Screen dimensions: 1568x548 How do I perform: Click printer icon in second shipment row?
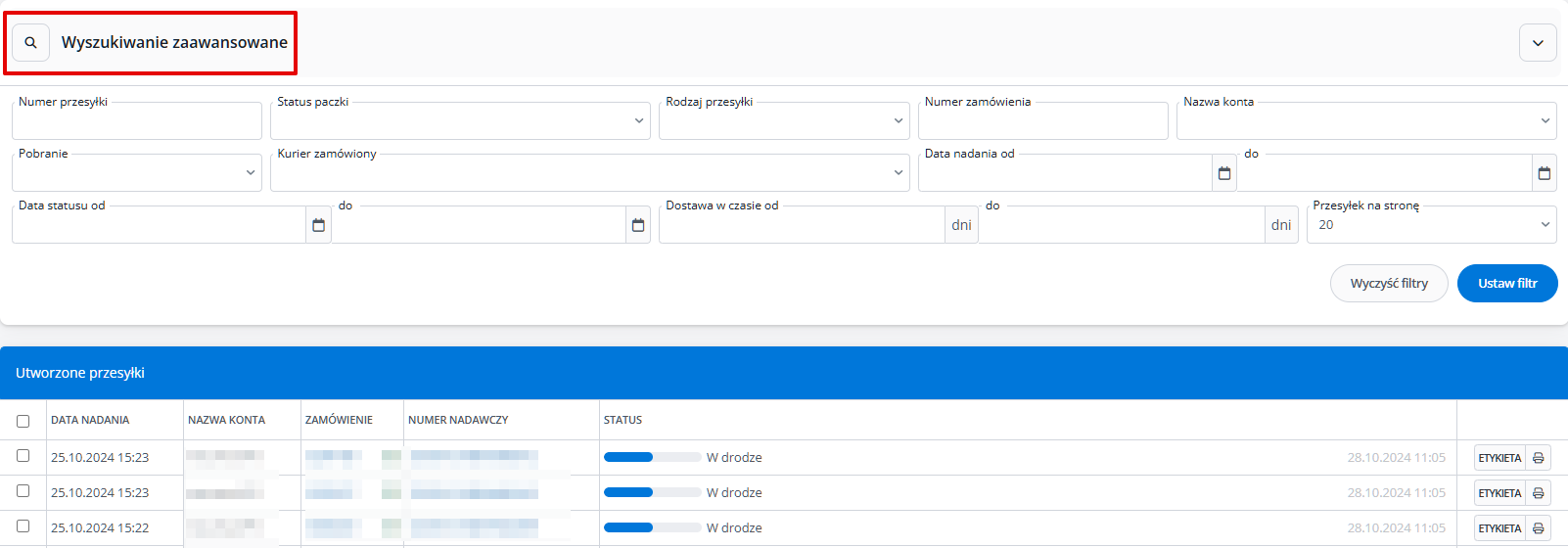tap(1538, 493)
